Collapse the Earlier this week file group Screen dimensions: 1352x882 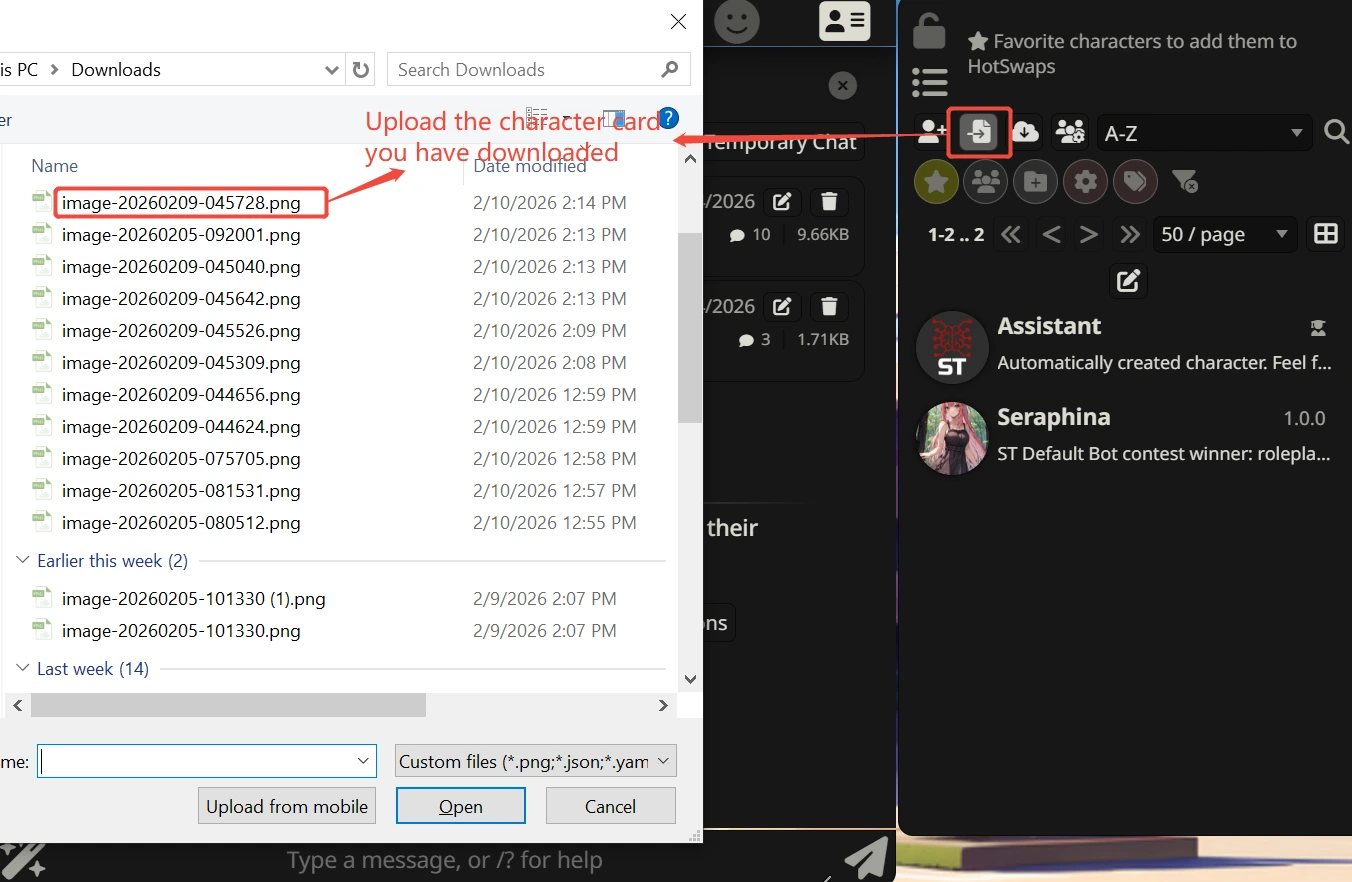(23, 561)
